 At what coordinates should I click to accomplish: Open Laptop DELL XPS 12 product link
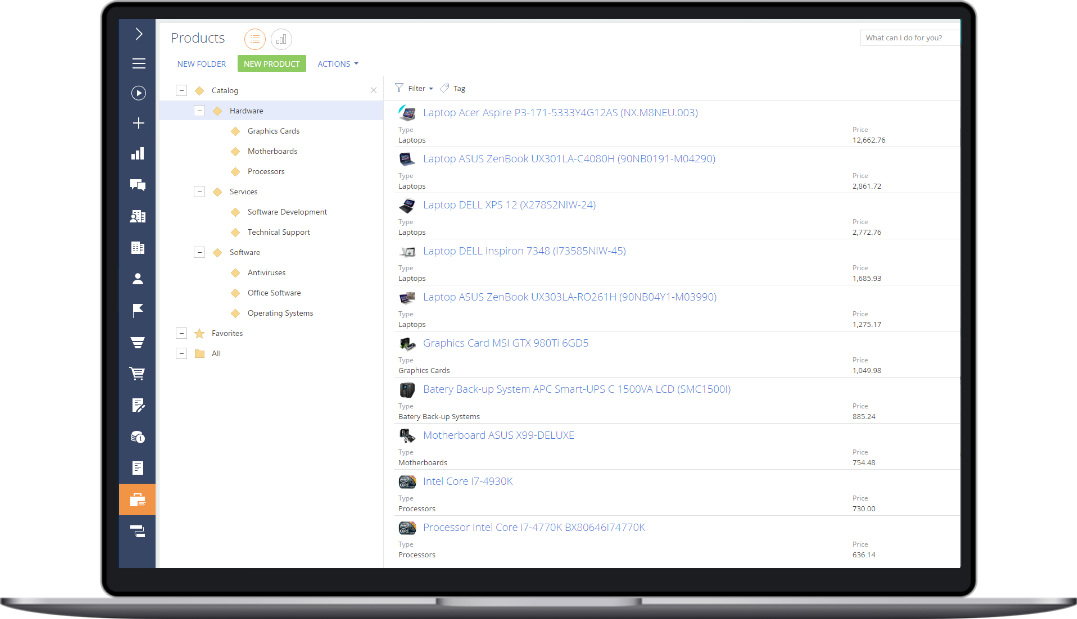click(509, 205)
